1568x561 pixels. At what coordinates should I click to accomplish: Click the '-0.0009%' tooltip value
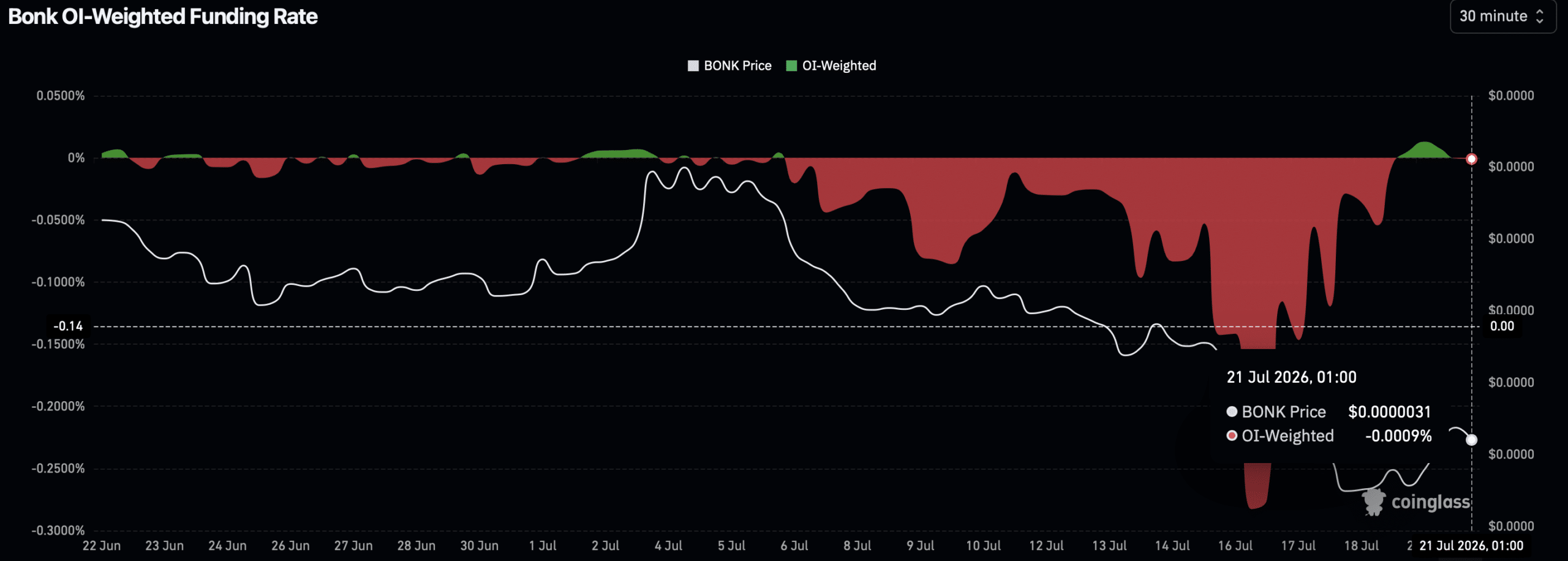pyautogui.click(x=1398, y=435)
